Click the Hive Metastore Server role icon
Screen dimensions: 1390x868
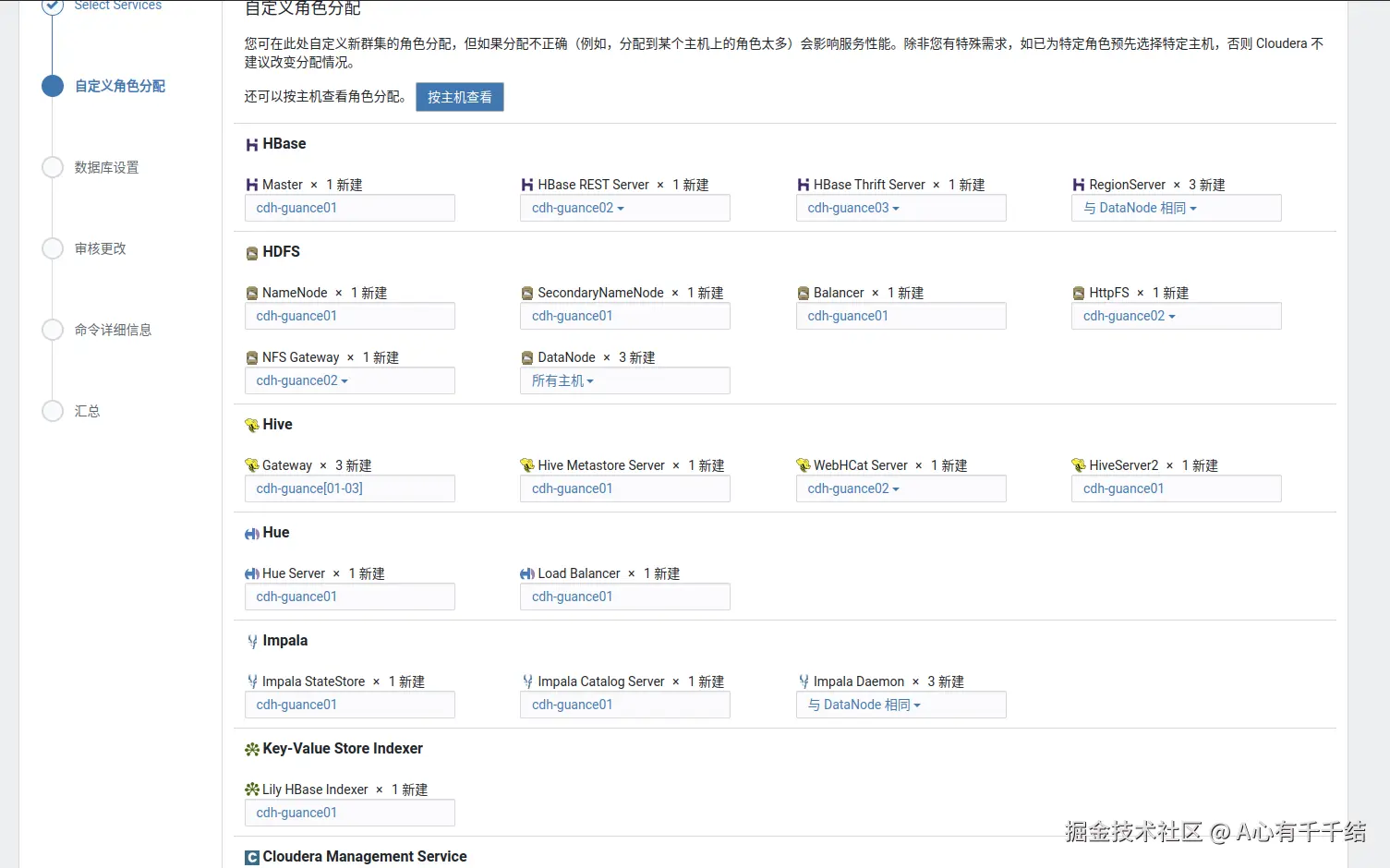click(527, 465)
